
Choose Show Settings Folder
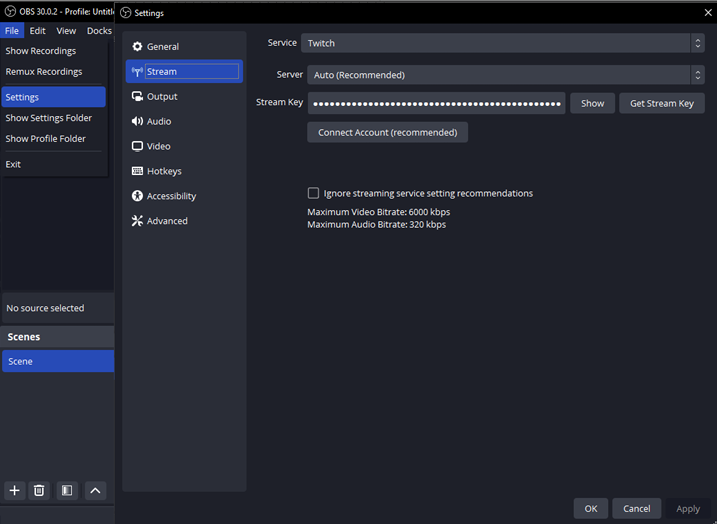54,118
